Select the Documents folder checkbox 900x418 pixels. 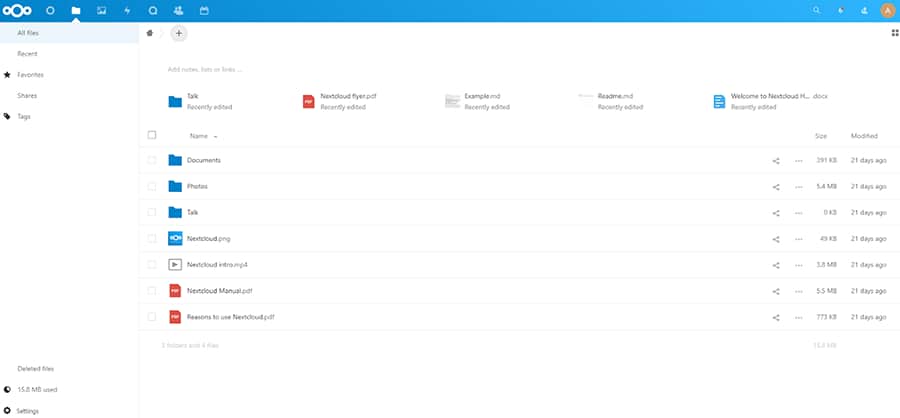[x=152, y=160]
